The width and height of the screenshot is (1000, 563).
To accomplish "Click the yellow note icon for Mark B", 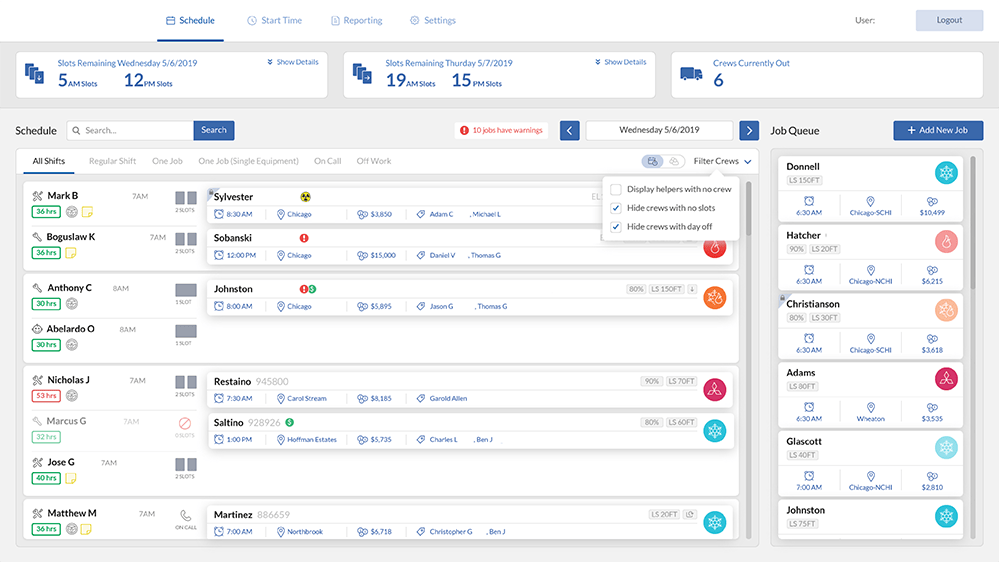I will [87, 212].
